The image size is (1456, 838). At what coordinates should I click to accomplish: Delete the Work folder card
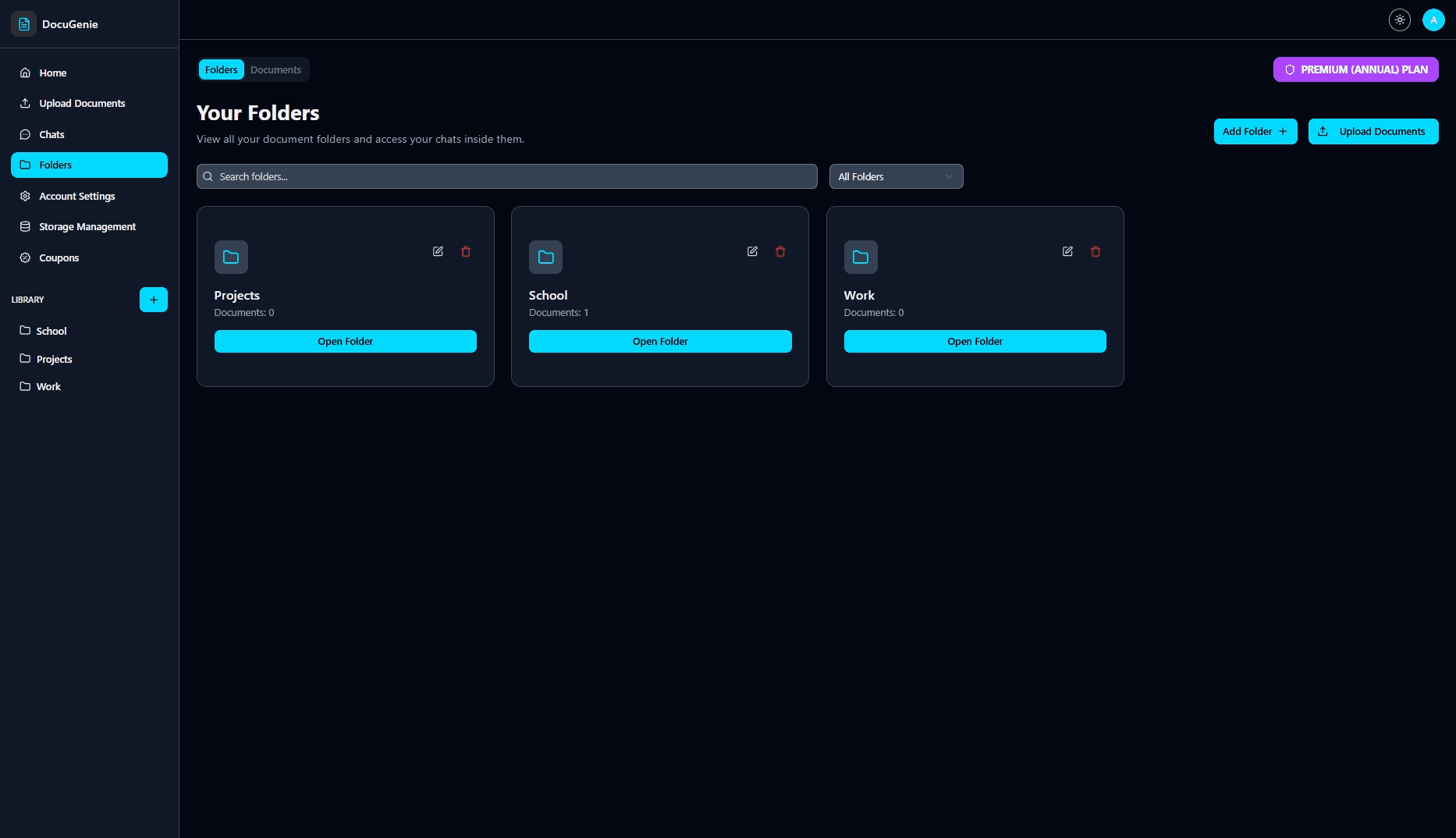pyautogui.click(x=1096, y=251)
